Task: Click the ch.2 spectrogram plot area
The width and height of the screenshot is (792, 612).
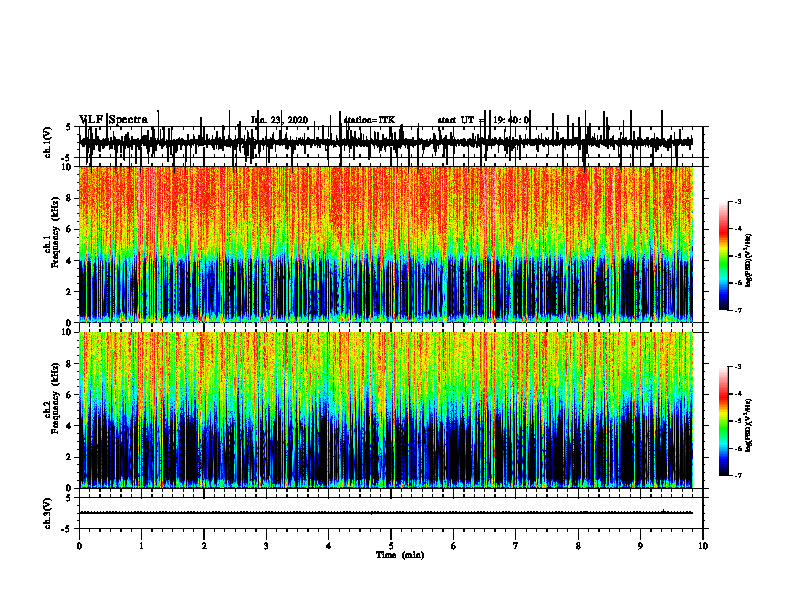Action: click(386, 410)
